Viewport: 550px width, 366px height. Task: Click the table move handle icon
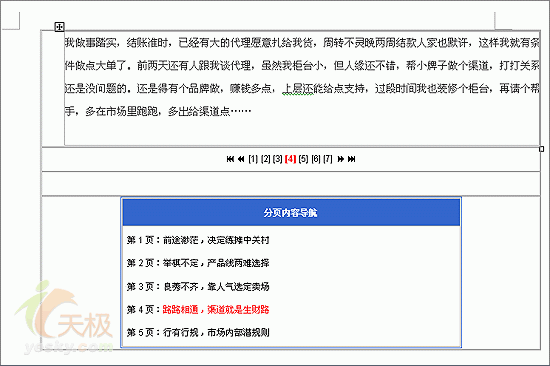[x=60, y=27]
